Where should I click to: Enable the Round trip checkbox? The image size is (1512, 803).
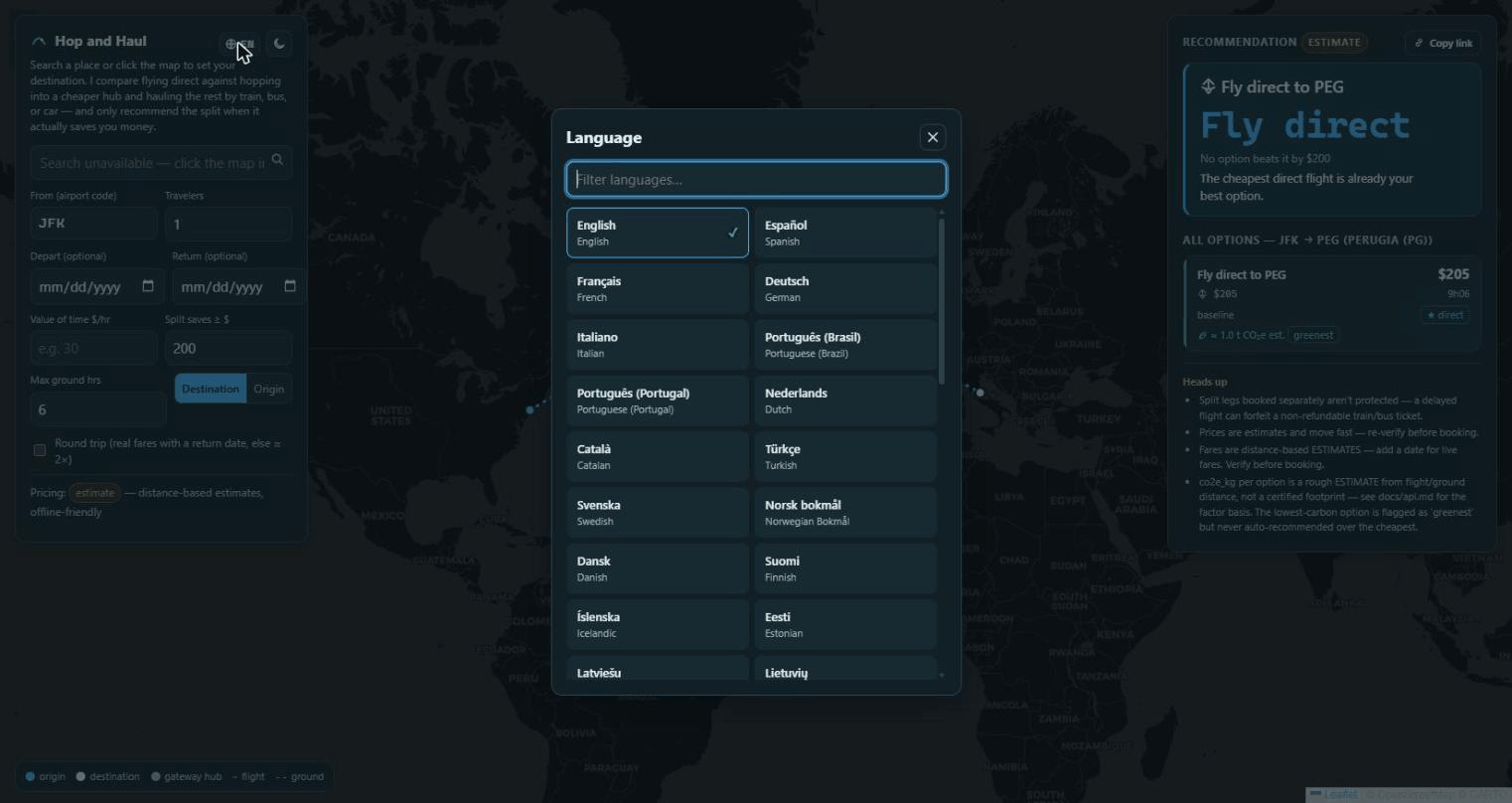click(40, 450)
